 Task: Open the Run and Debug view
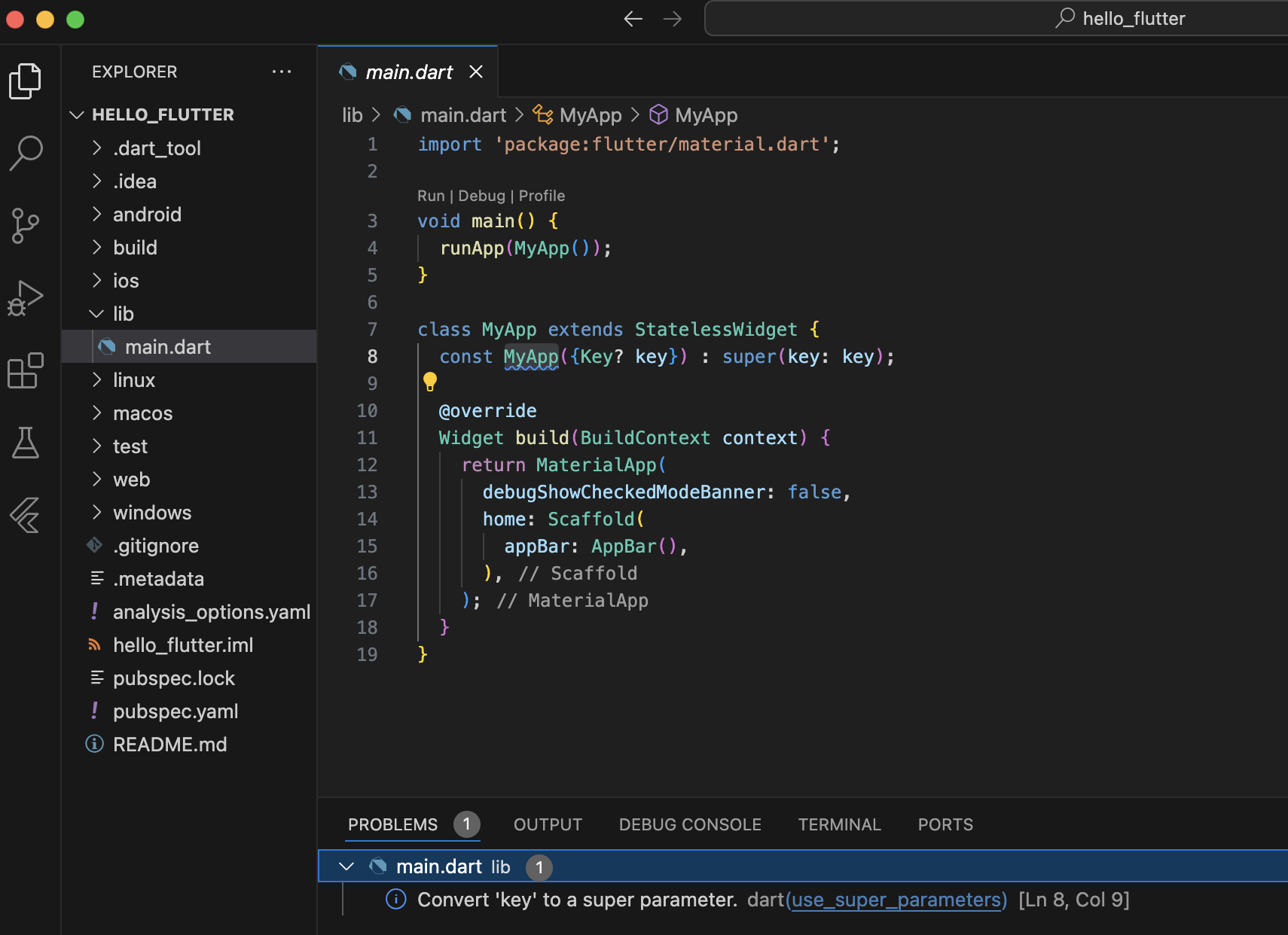click(26, 297)
